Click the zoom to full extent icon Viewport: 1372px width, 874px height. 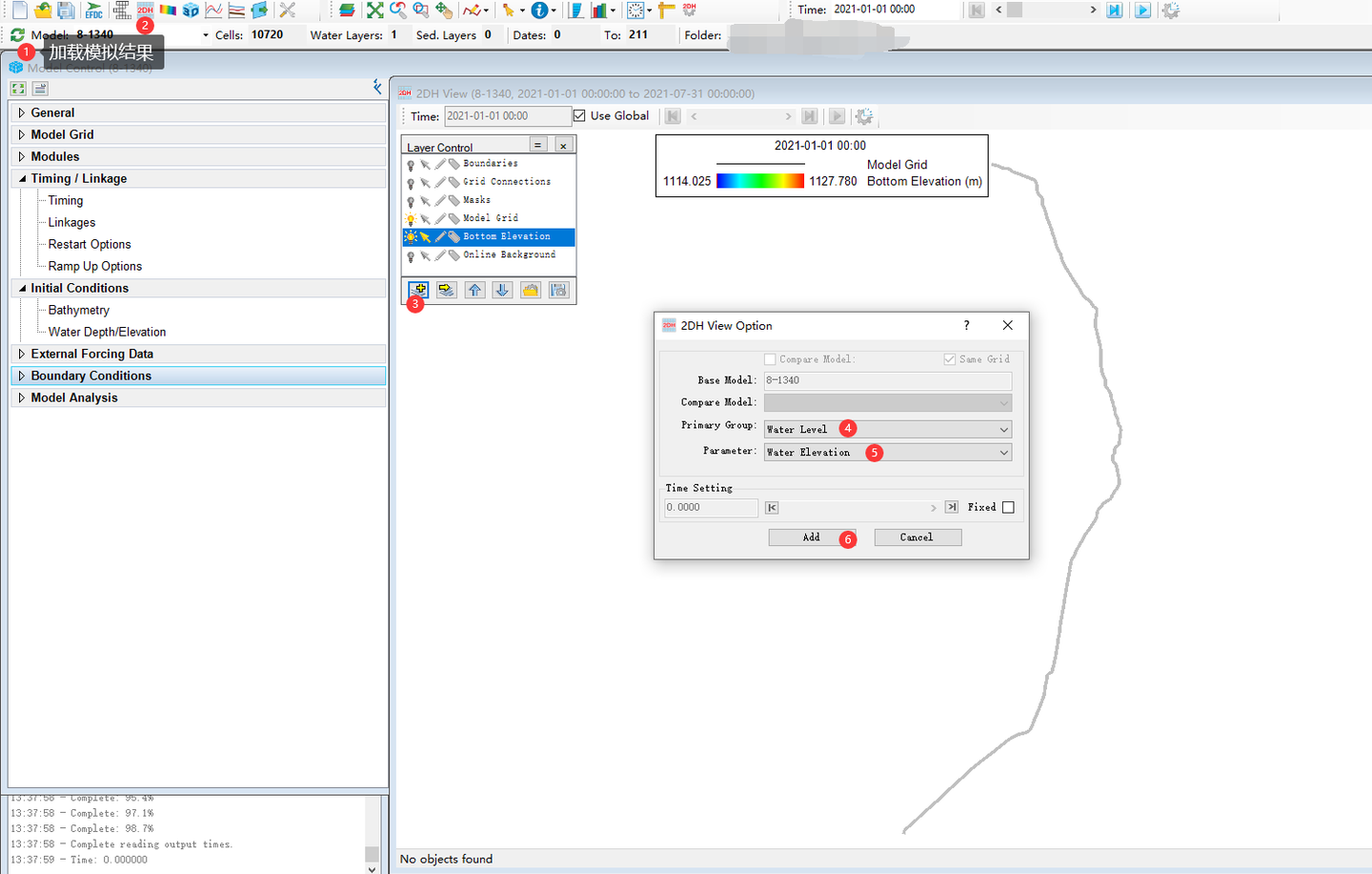(374, 10)
